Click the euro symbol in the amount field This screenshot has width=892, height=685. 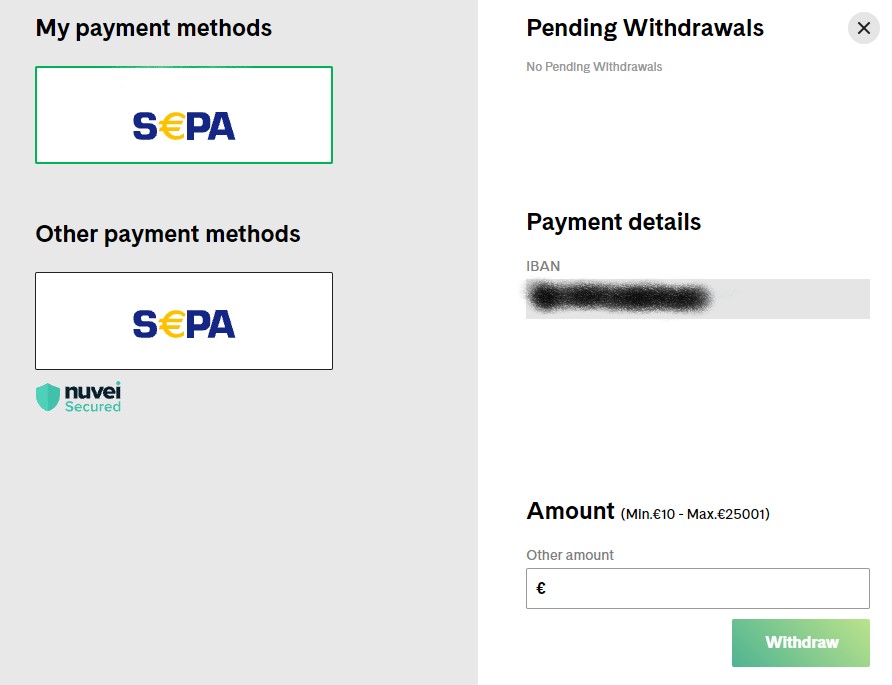541,588
